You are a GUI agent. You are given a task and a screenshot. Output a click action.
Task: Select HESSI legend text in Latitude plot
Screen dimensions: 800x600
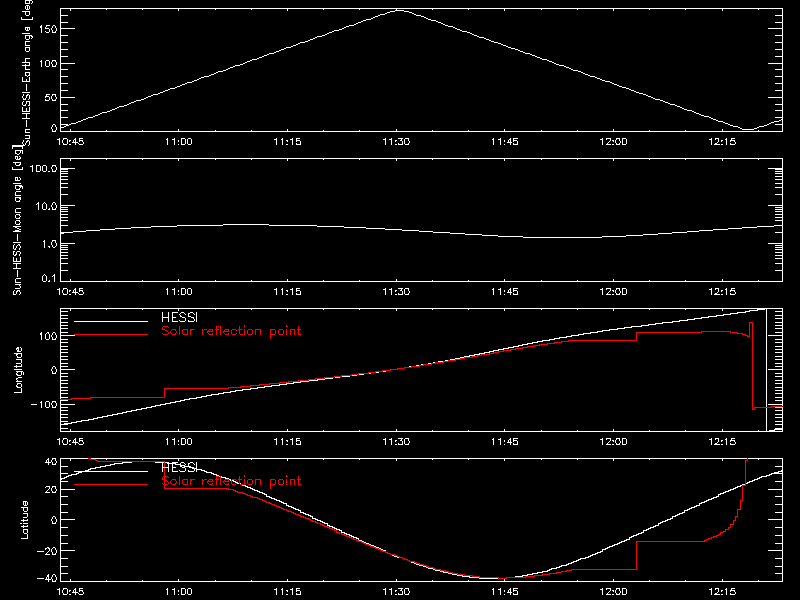(x=180, y=467)
